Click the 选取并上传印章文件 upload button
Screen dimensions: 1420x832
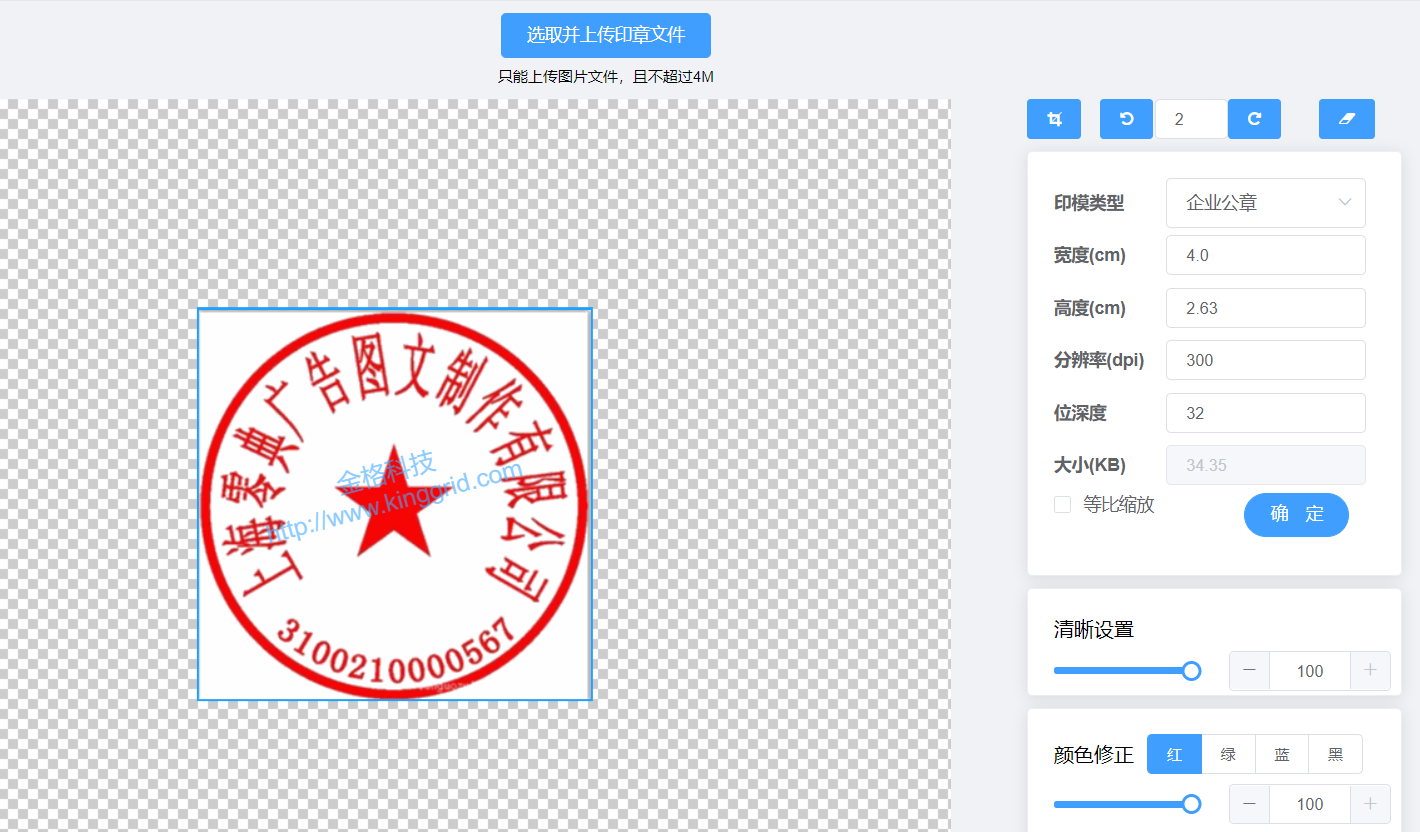pos(605,35)
